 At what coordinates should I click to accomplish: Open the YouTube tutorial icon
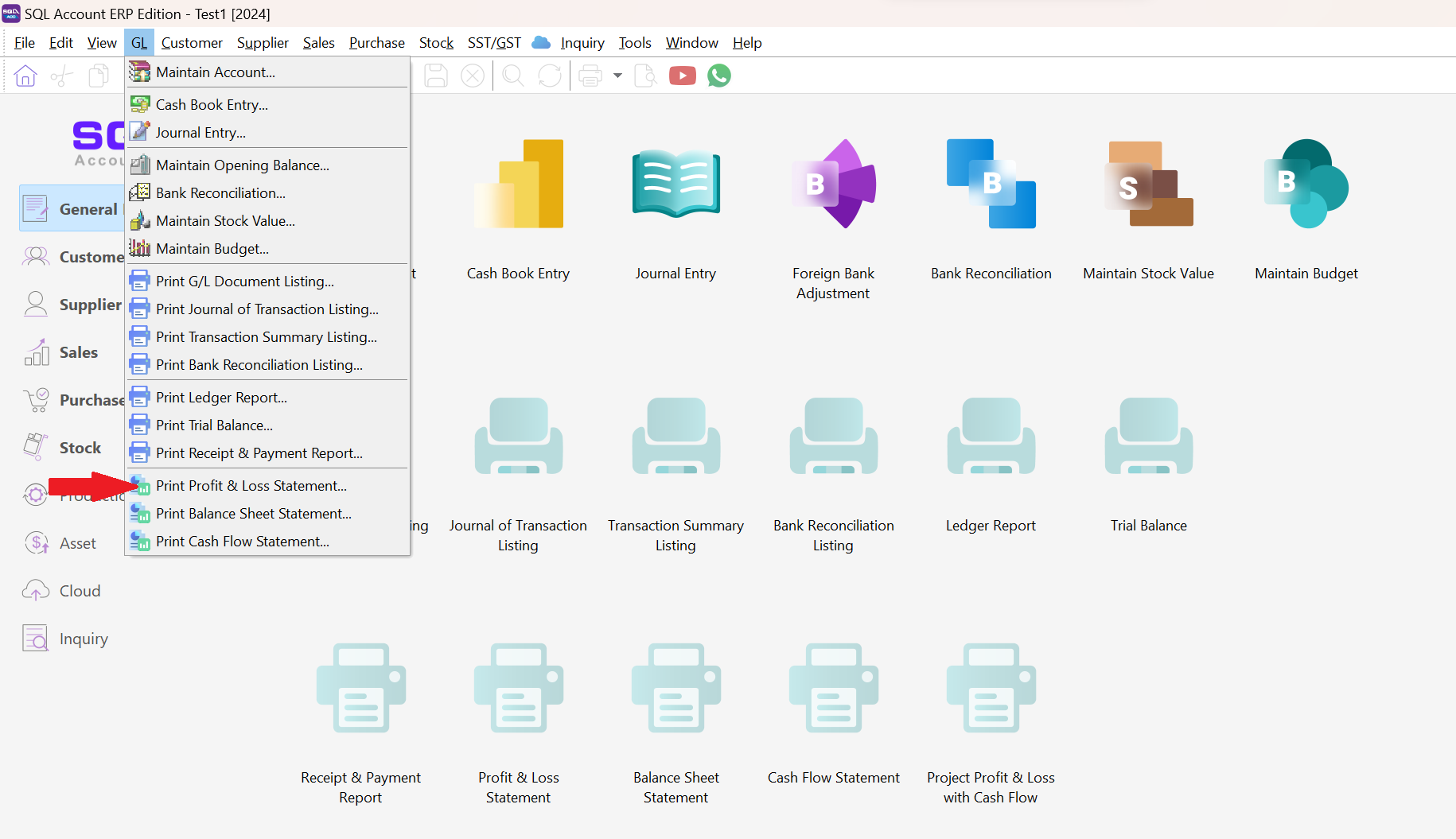pyautogui.click(x=682, y=76)
